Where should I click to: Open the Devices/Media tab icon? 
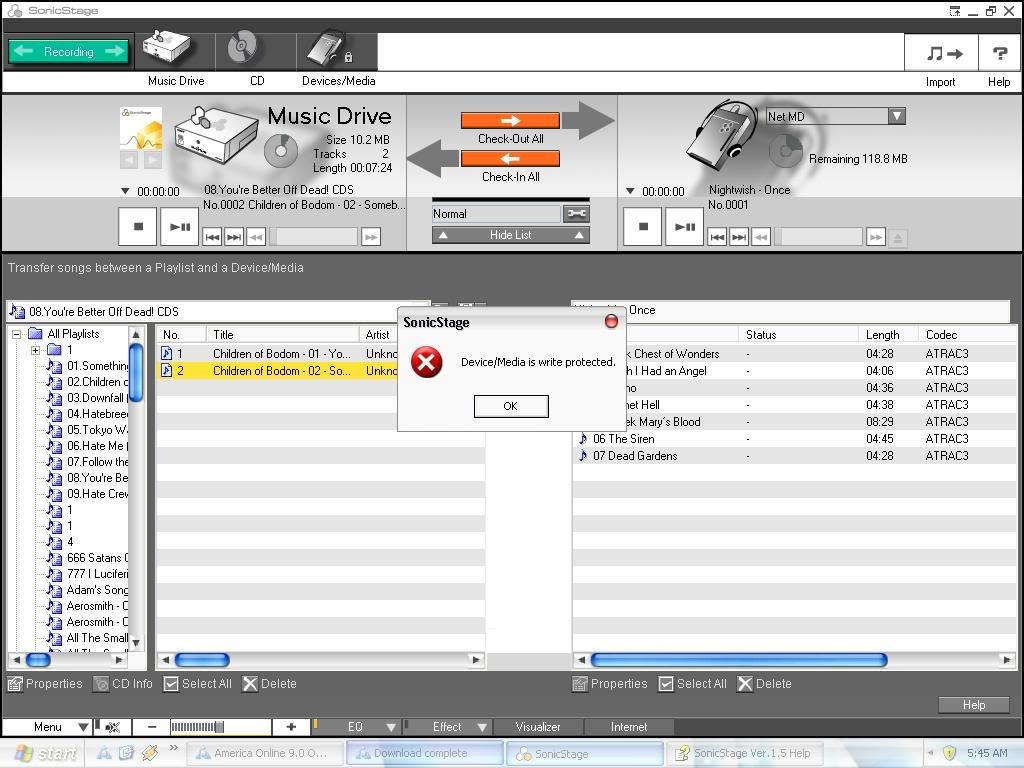(331, 49)
